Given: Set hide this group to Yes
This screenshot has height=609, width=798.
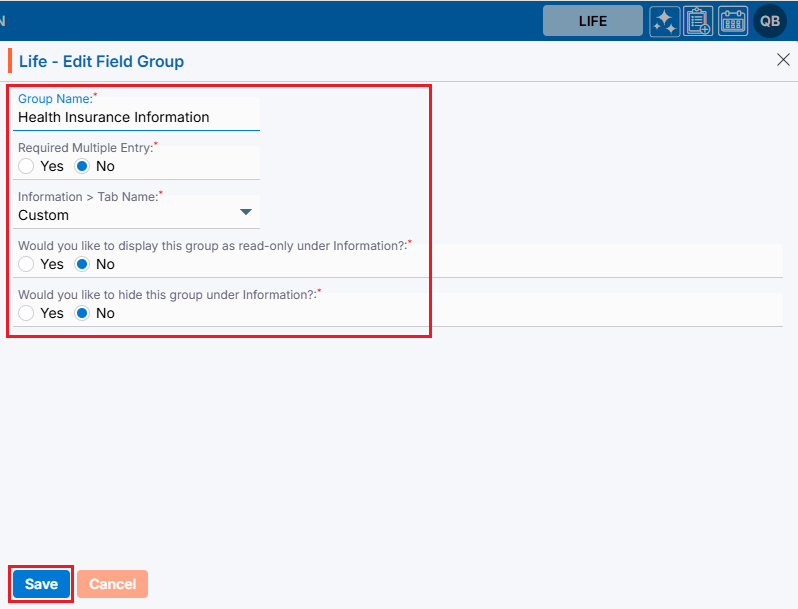Looking at the screenshot, I should [x=27, y=313].
